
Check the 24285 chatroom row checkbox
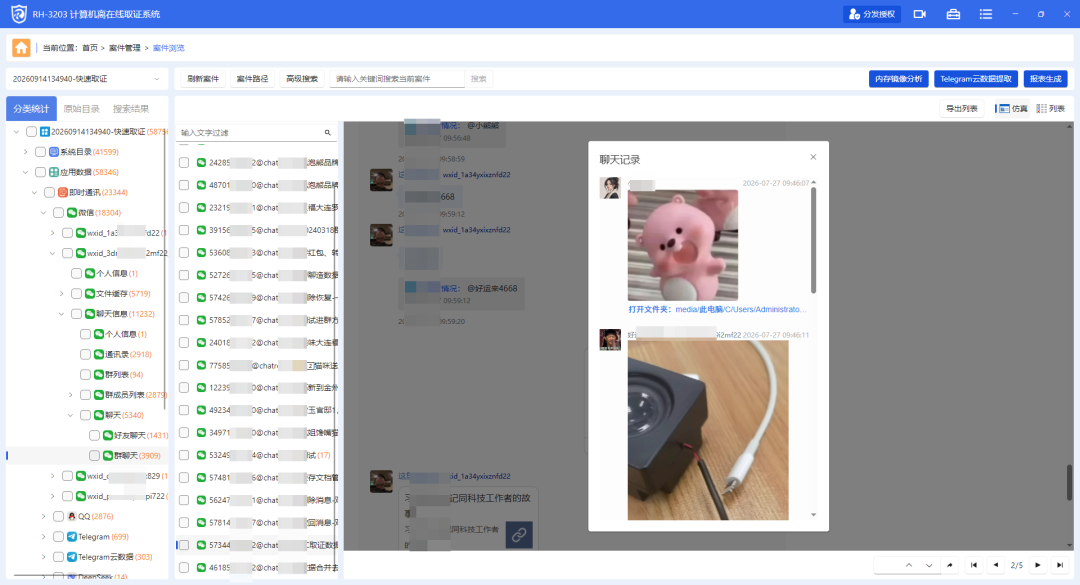click(184, 163)
